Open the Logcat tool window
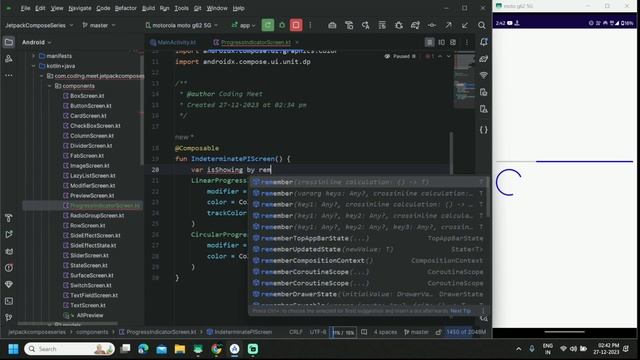Viewport: 640px width, 360px height. pos(9,251)
